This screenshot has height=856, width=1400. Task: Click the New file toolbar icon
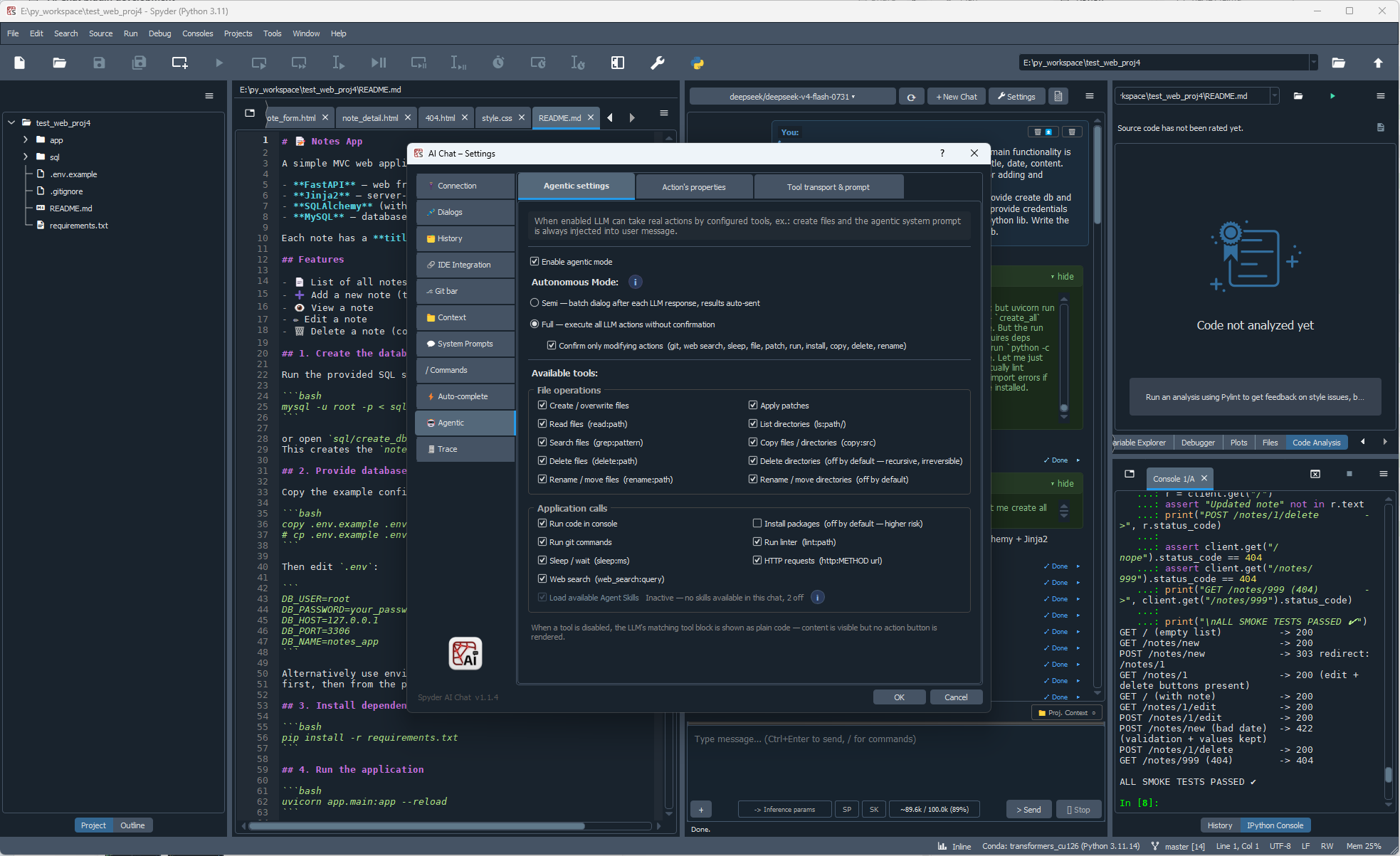[20, 63]
